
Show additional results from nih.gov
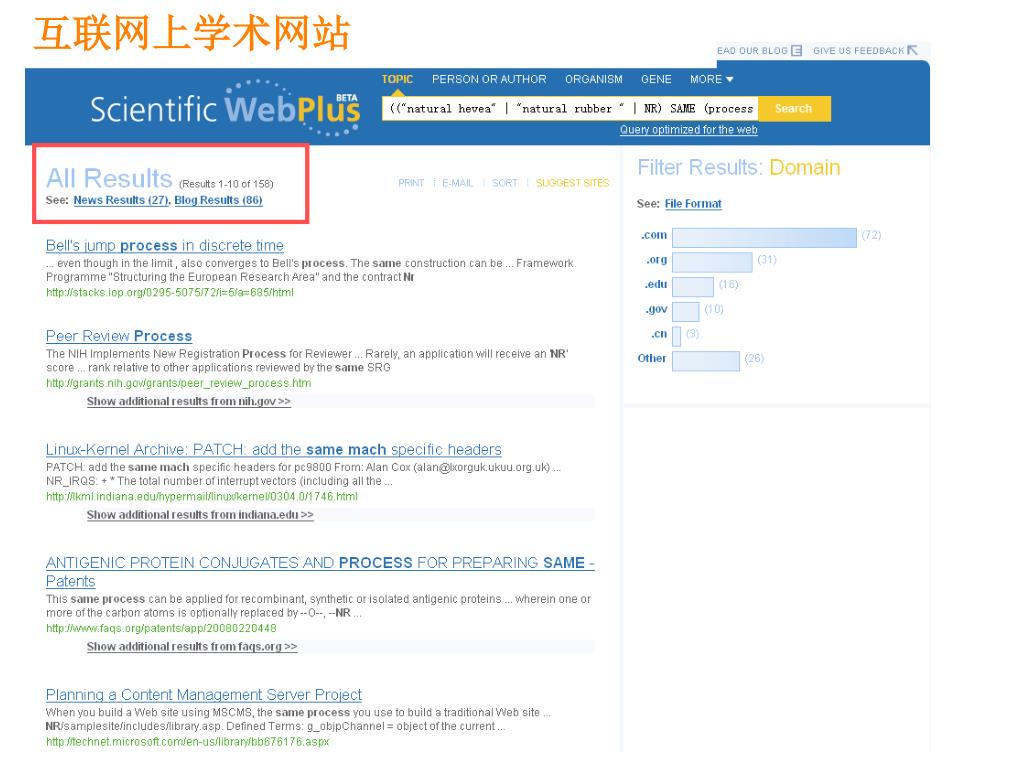pyautogui.click(x=189, y=402)
